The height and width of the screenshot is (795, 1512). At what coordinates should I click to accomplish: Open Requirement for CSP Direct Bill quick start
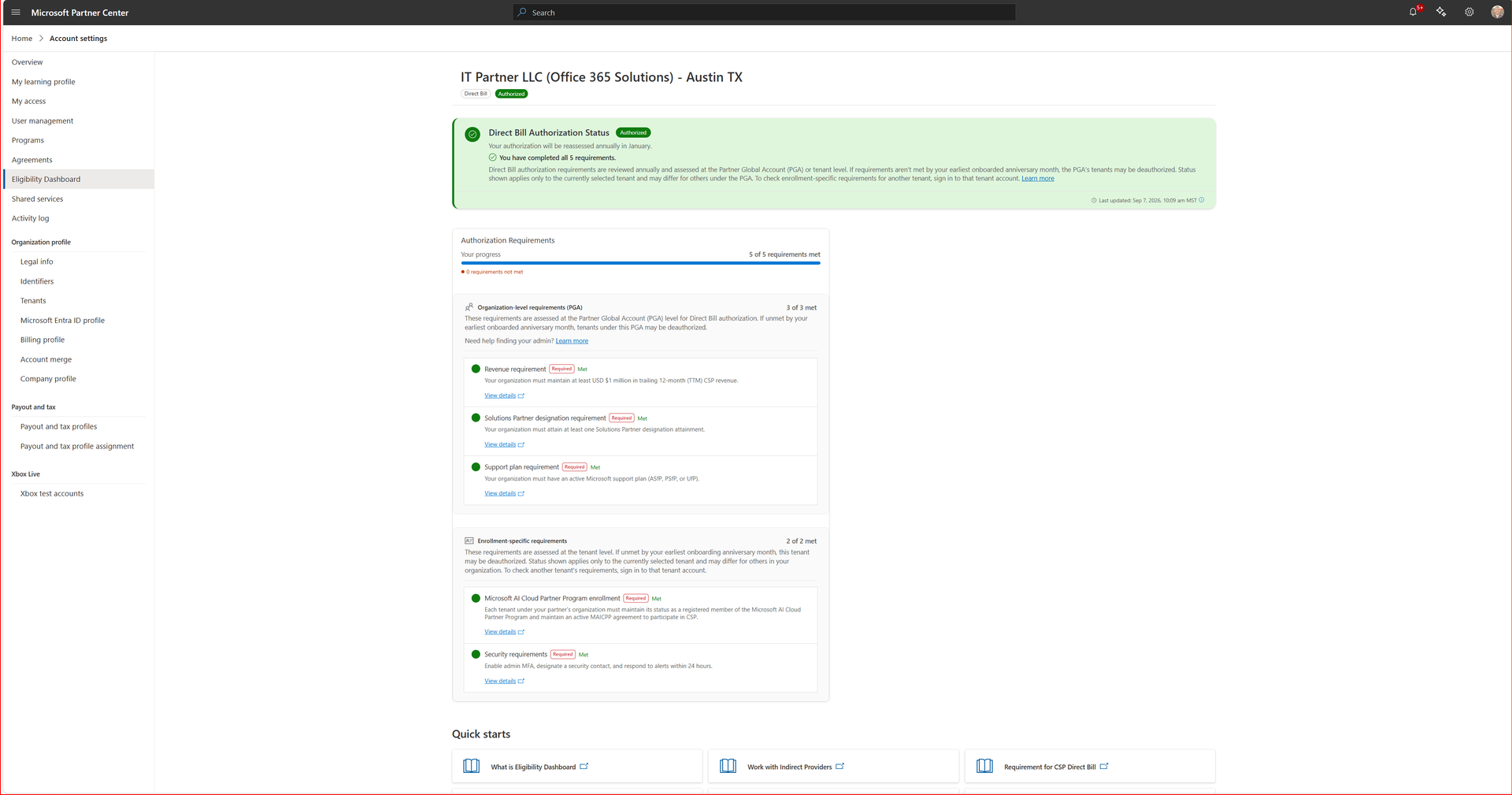[x=1090, y=766]
